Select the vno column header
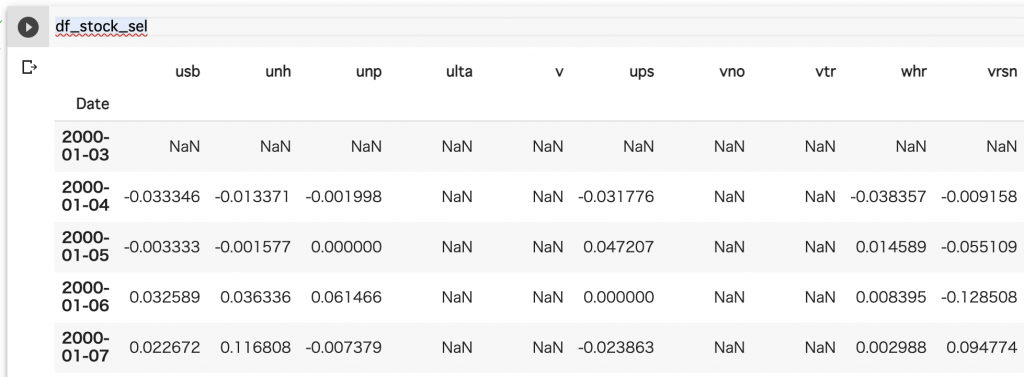This screenshot has height=377, width=1024. click(731, 72)
